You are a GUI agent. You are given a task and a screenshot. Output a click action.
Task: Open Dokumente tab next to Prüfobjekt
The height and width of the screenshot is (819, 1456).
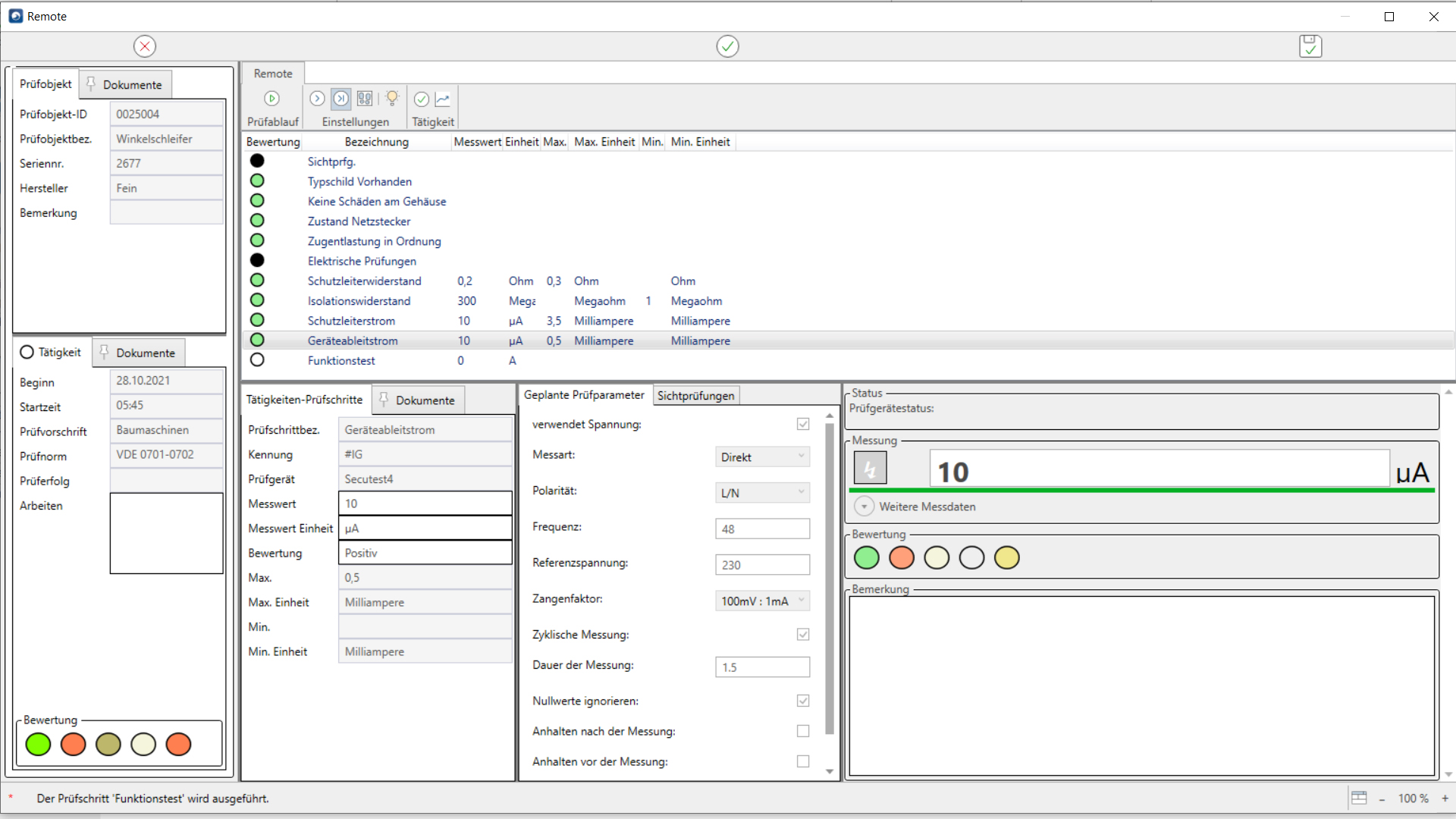tap(126, 85)
